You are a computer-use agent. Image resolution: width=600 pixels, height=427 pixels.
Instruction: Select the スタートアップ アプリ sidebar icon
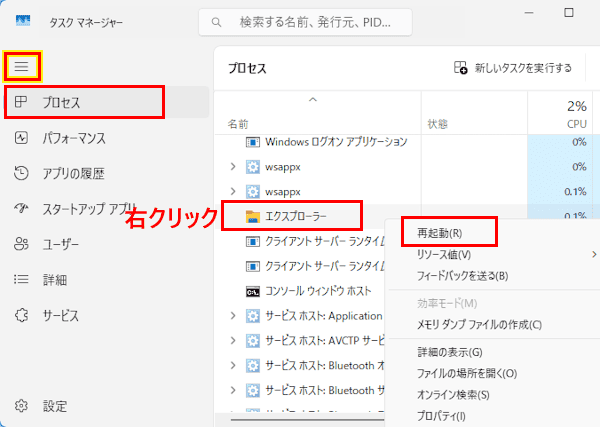[22, 209]
